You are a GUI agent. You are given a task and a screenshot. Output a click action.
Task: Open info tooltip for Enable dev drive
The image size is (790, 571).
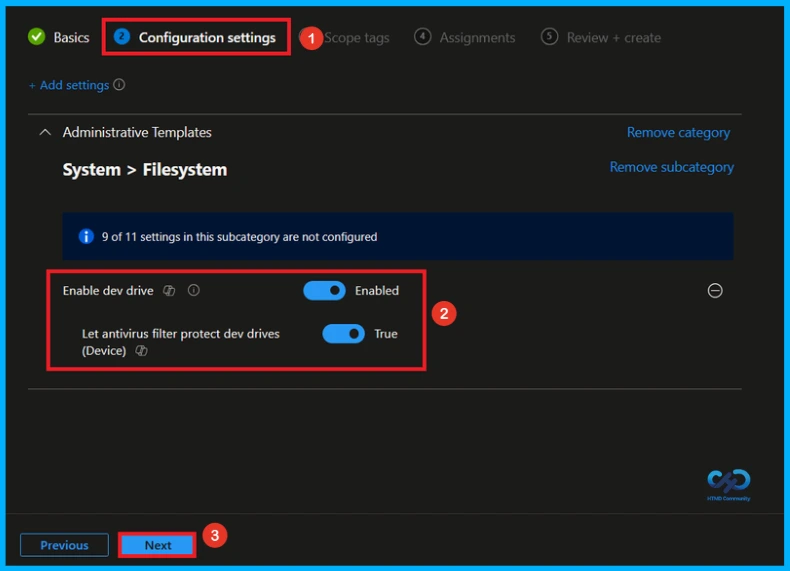coord(194,290)
